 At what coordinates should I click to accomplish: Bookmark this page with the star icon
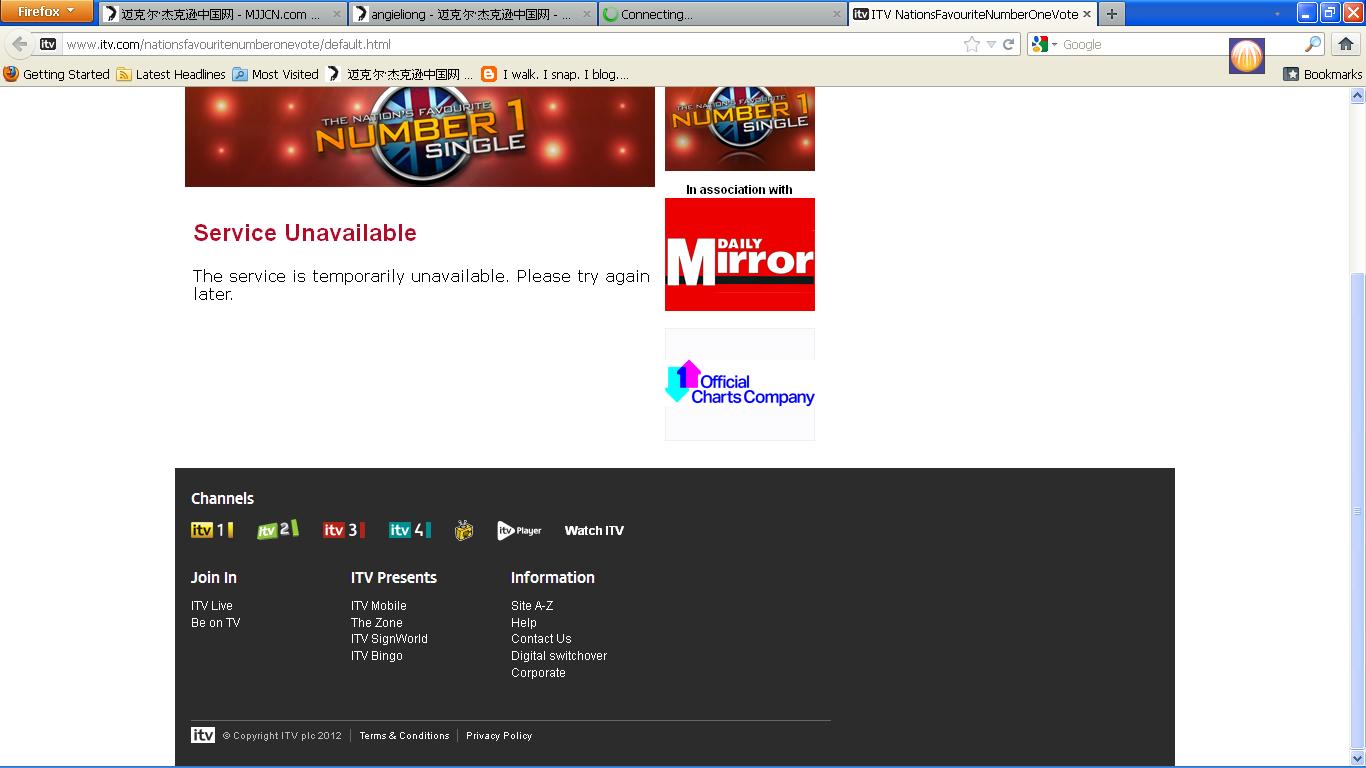[x=971, y=44]
